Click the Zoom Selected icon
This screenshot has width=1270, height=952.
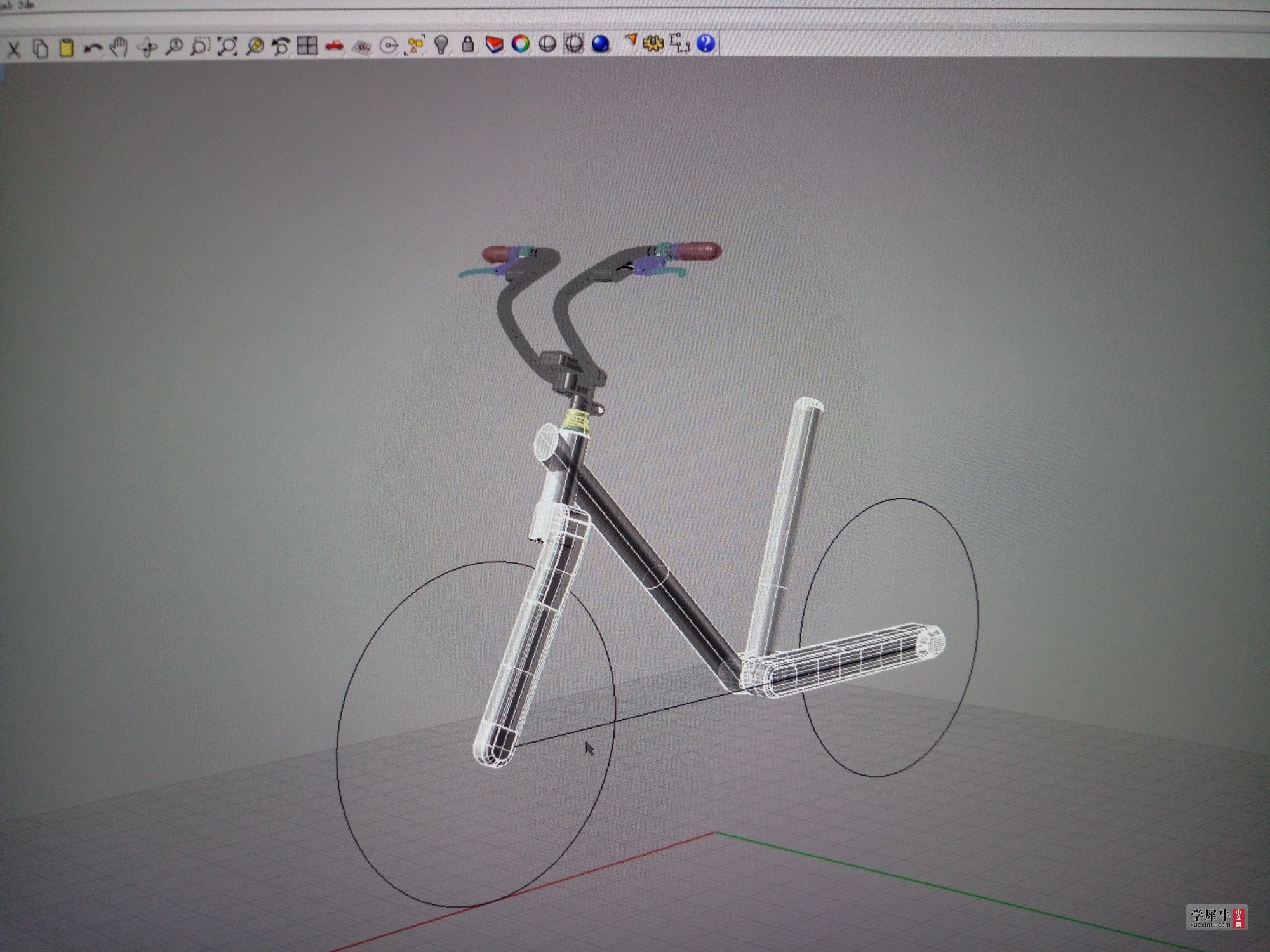pyautogui.click(x=255, y=46)
